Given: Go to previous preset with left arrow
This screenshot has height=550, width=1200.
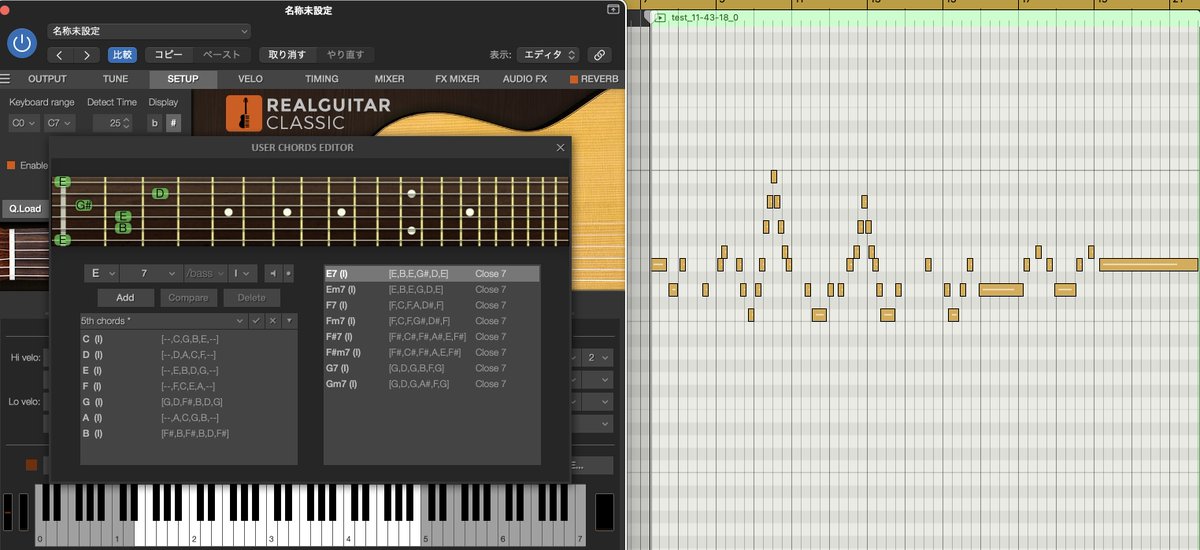Looking at the screenshot, I should point(62,55).
